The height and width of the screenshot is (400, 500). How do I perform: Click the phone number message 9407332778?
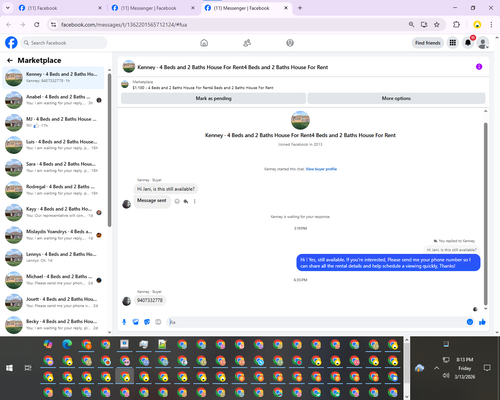coord(150,300)
